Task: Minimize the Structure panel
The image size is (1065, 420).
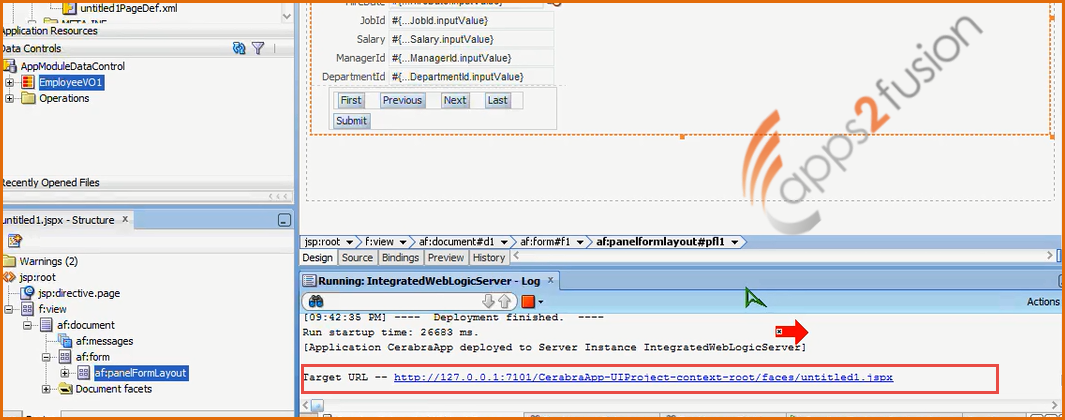Action: coord(285,221)
